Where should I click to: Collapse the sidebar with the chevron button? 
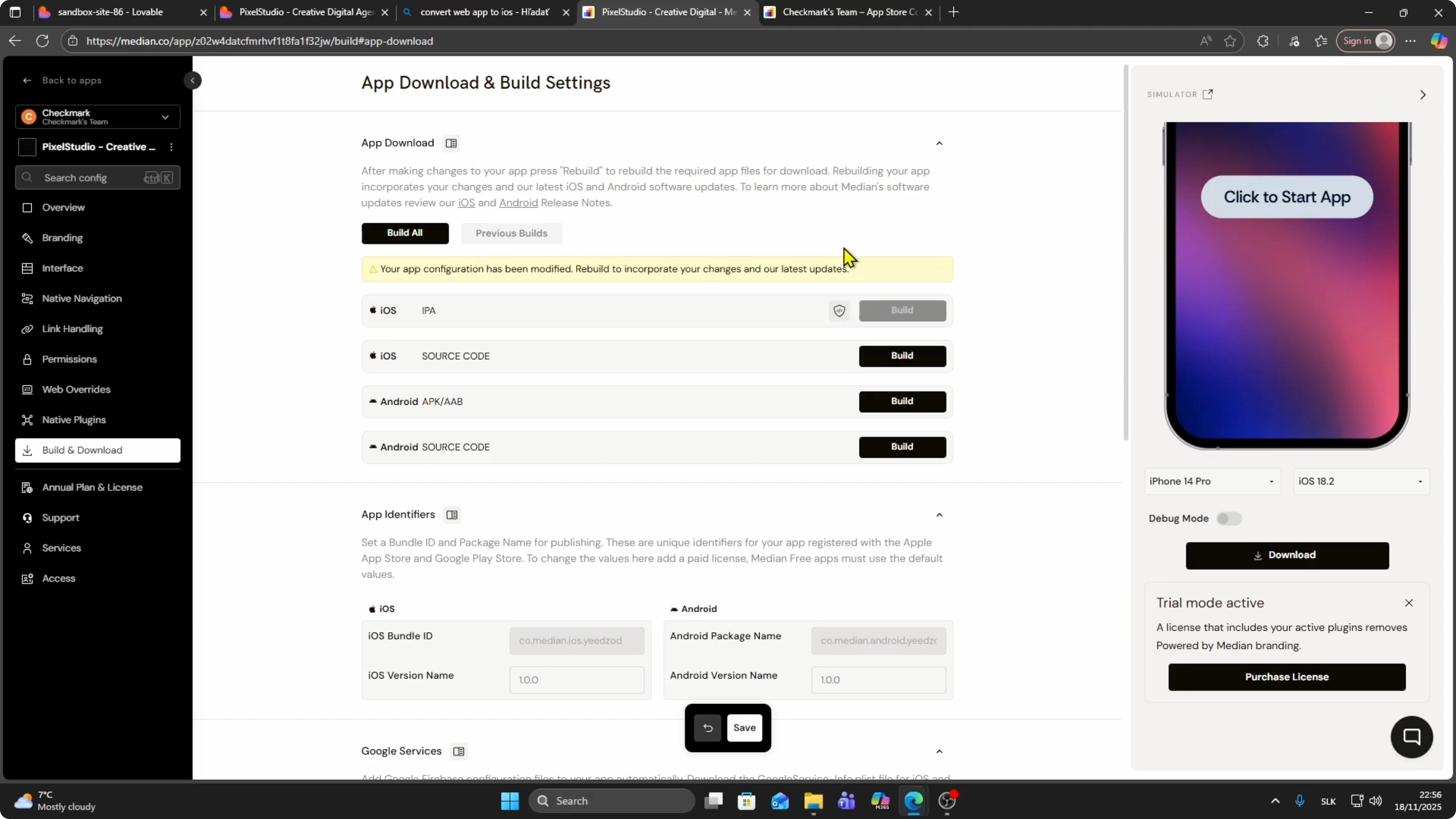[x=193, y=80]
